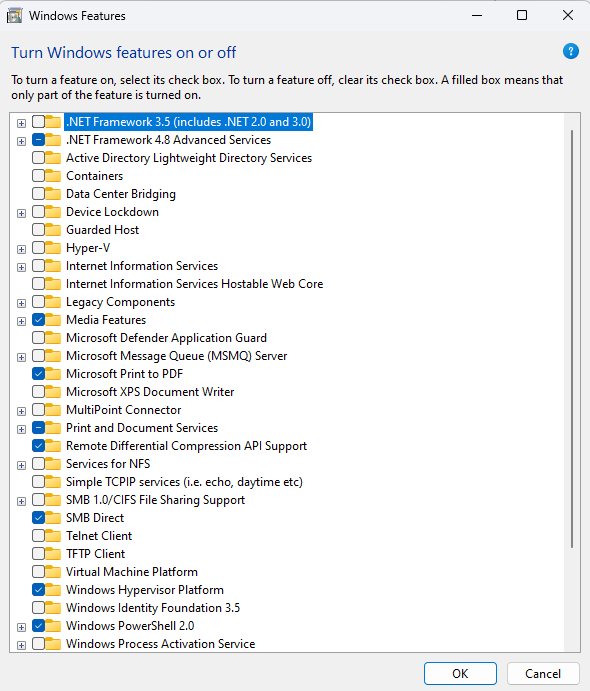Click folder icon beside Microsoft Print to PDF
The height and width of the screenshot is (691, 590).
(53, 374)
